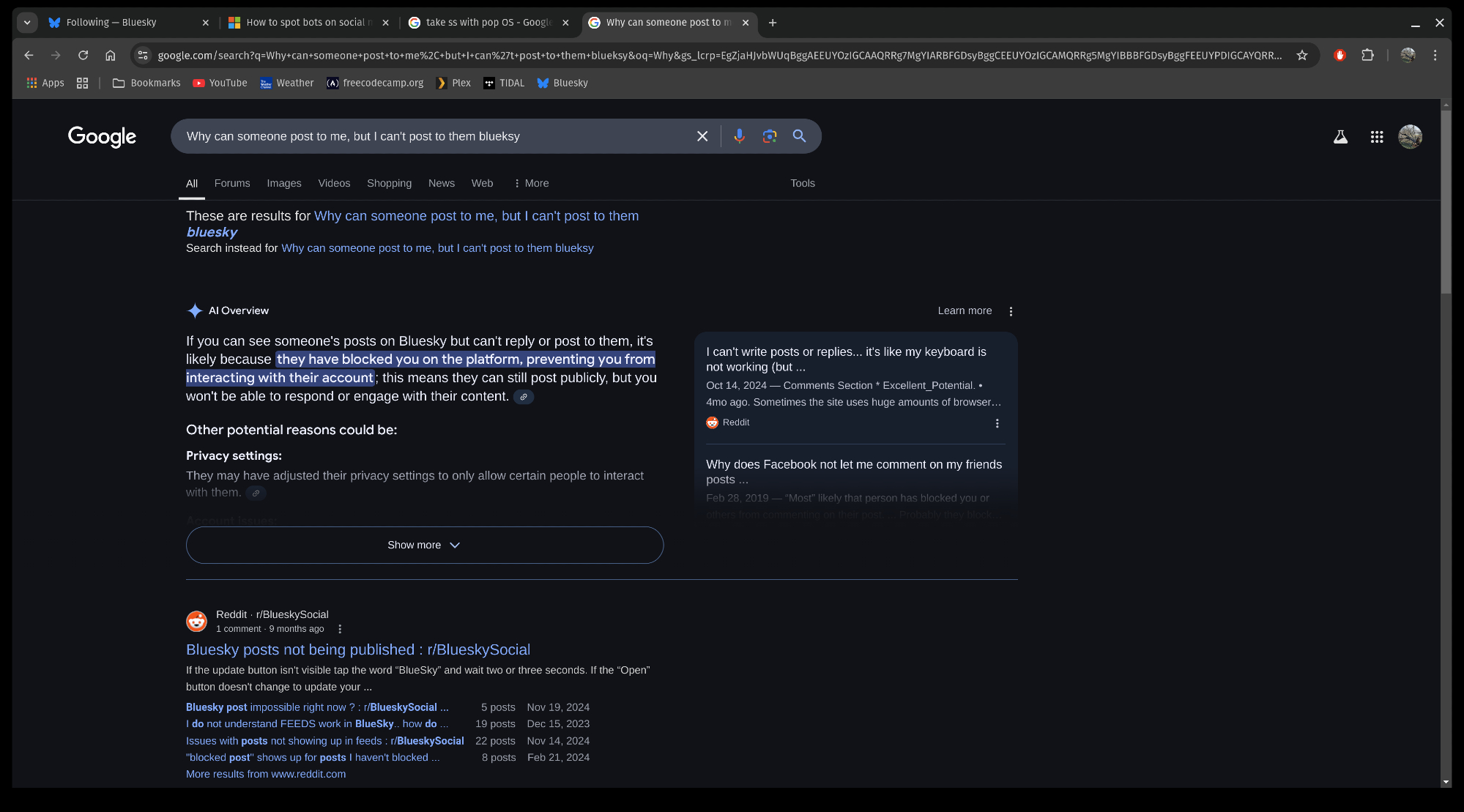1464x812 pixels.
Task: Open the Google apps grid
Action: [1376, 137]
